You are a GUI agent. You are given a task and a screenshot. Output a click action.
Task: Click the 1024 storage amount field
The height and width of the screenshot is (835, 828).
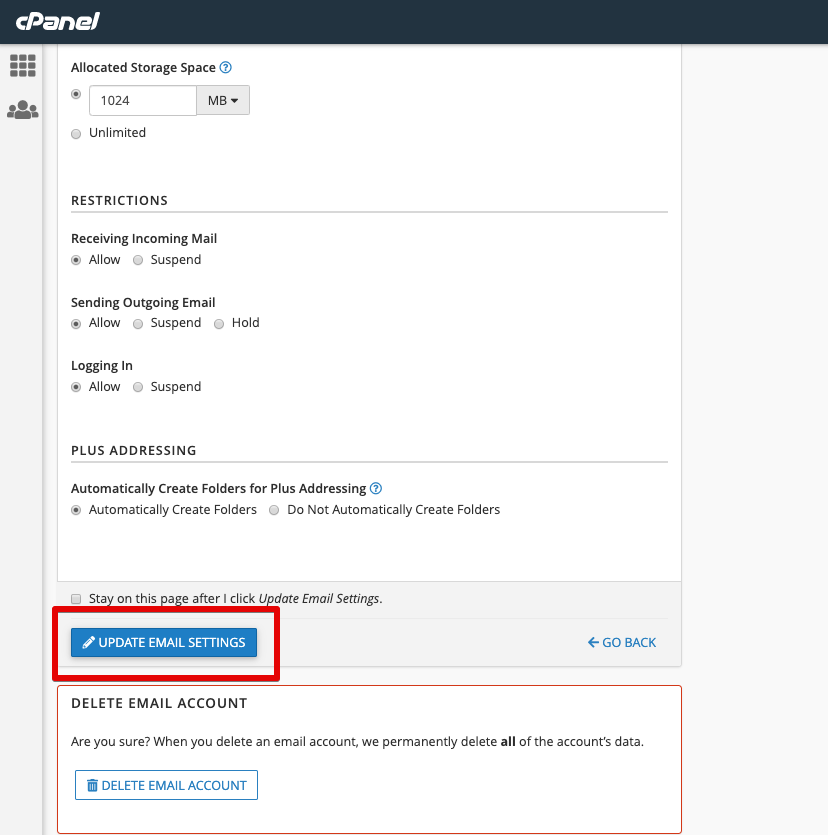[142, 100]
